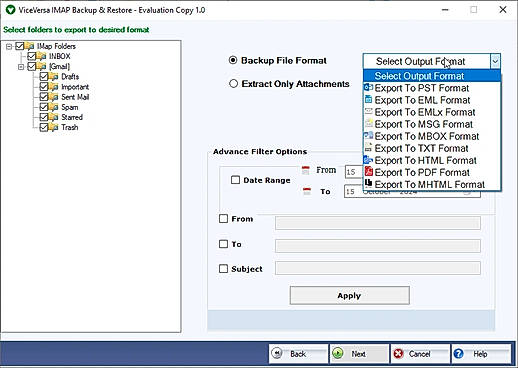Uncheck the Important folder checkbox
518x368 pixels.
point(44,87)
